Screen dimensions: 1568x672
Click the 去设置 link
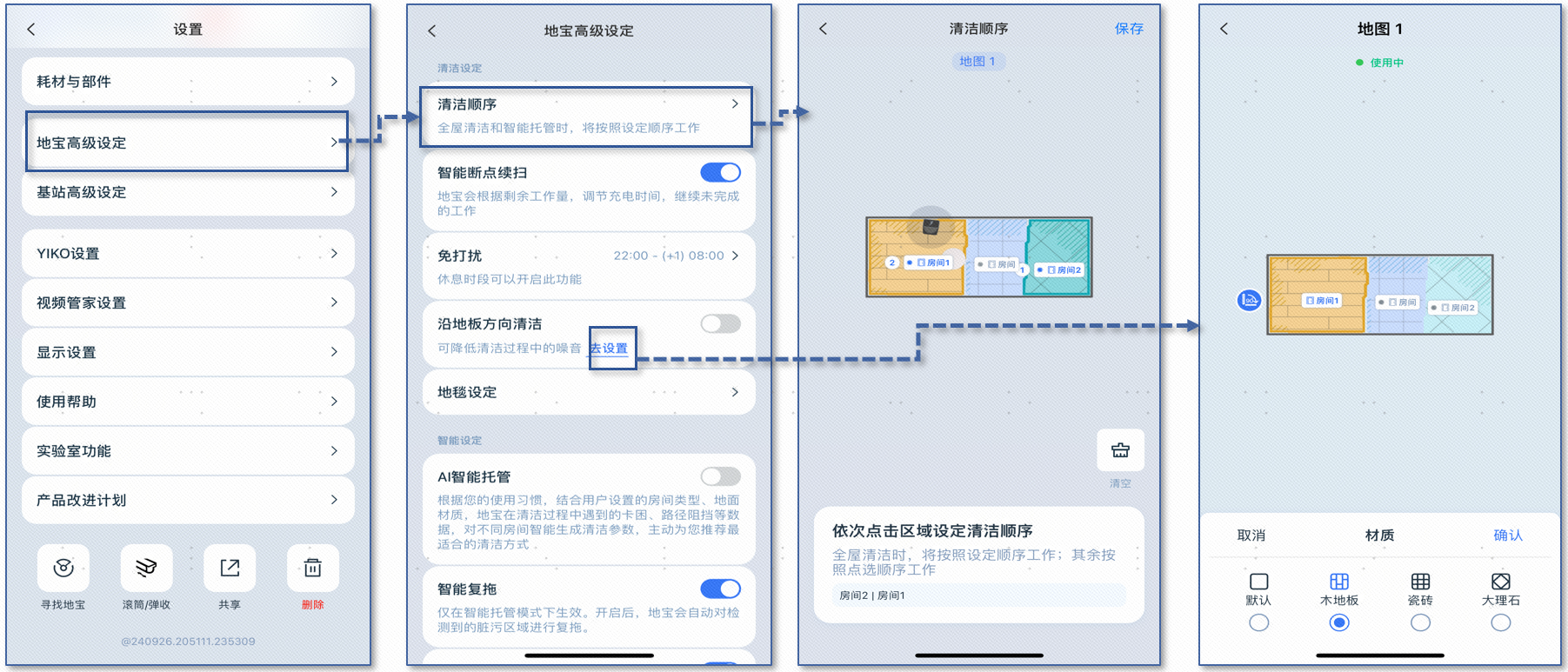[x=610, y=349]
